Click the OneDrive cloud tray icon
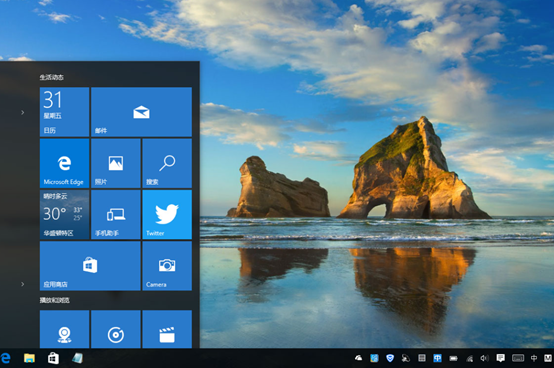Screen dimensions: 554x368 point(358,358)
